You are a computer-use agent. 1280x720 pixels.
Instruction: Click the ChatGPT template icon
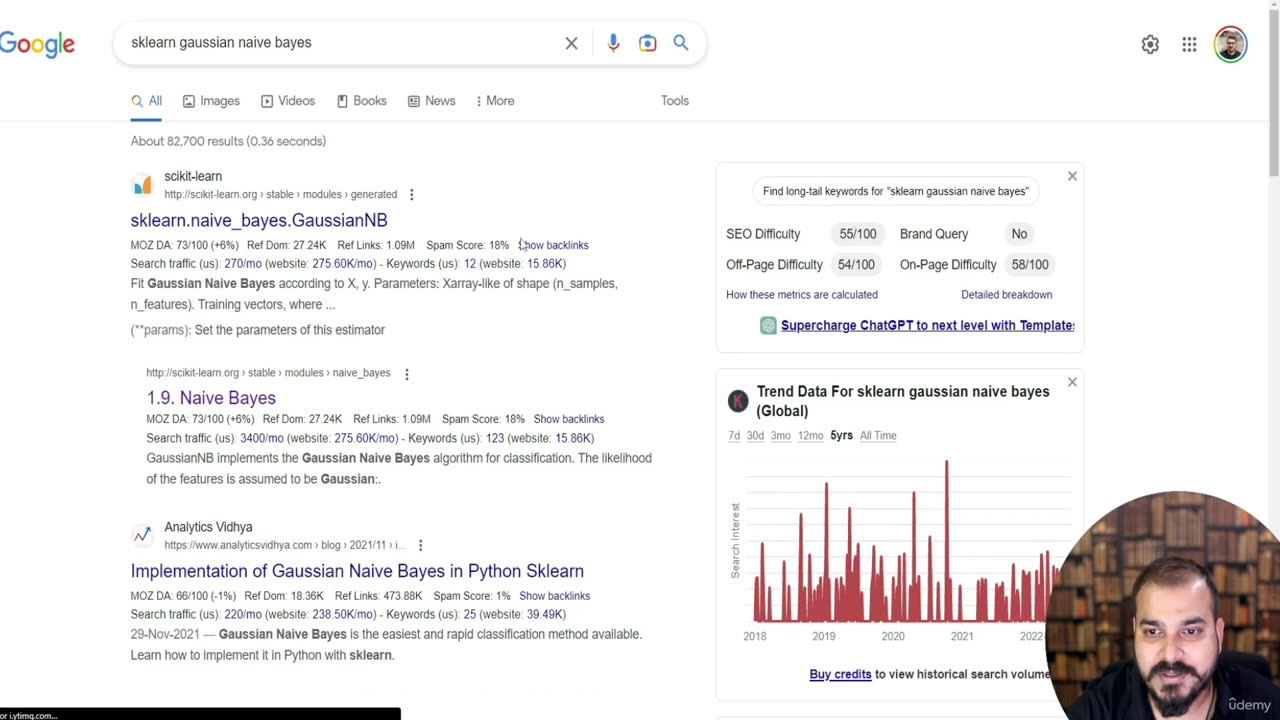point(768,325)
